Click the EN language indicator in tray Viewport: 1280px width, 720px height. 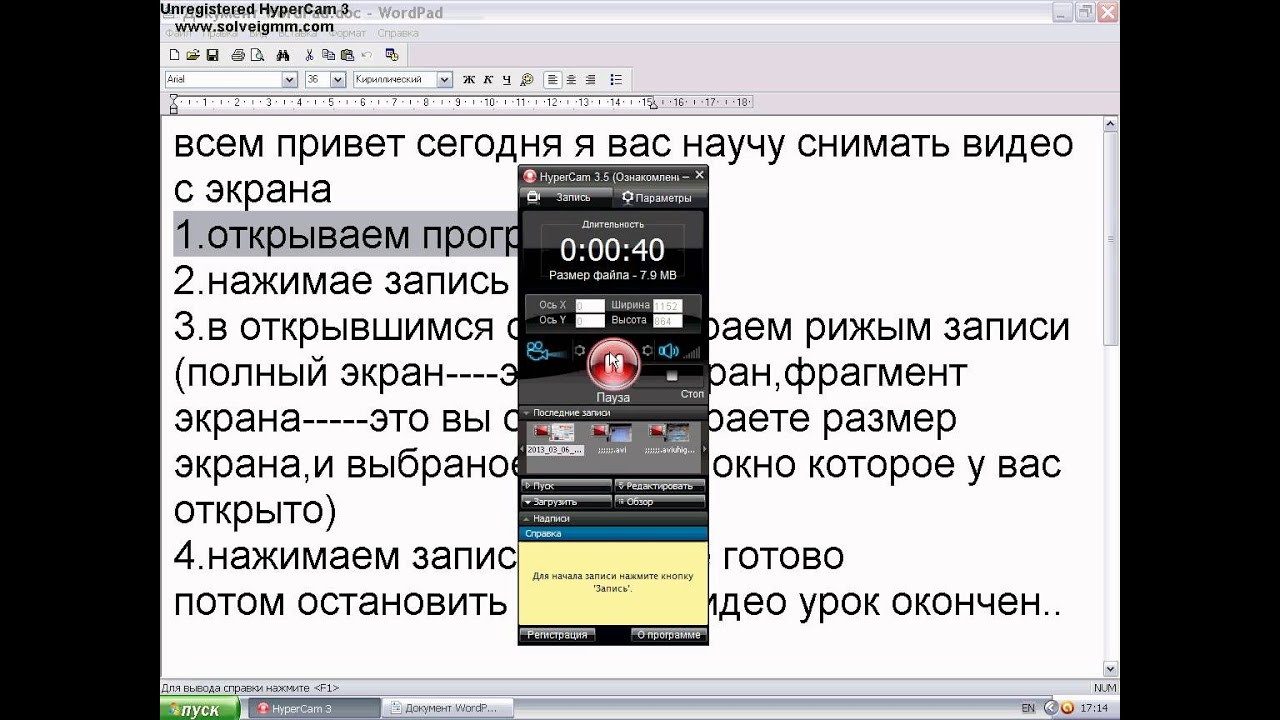(x=1028, y=708)
